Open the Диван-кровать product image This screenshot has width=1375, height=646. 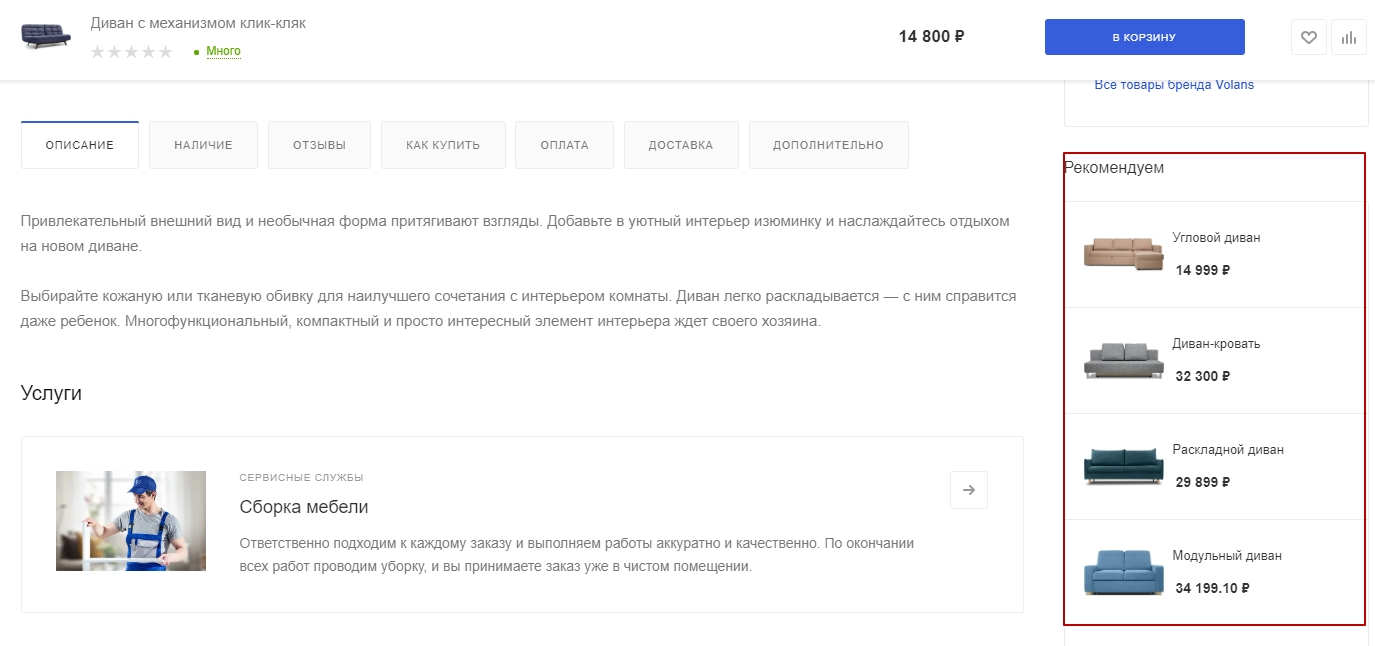(x=1124, y=360)
